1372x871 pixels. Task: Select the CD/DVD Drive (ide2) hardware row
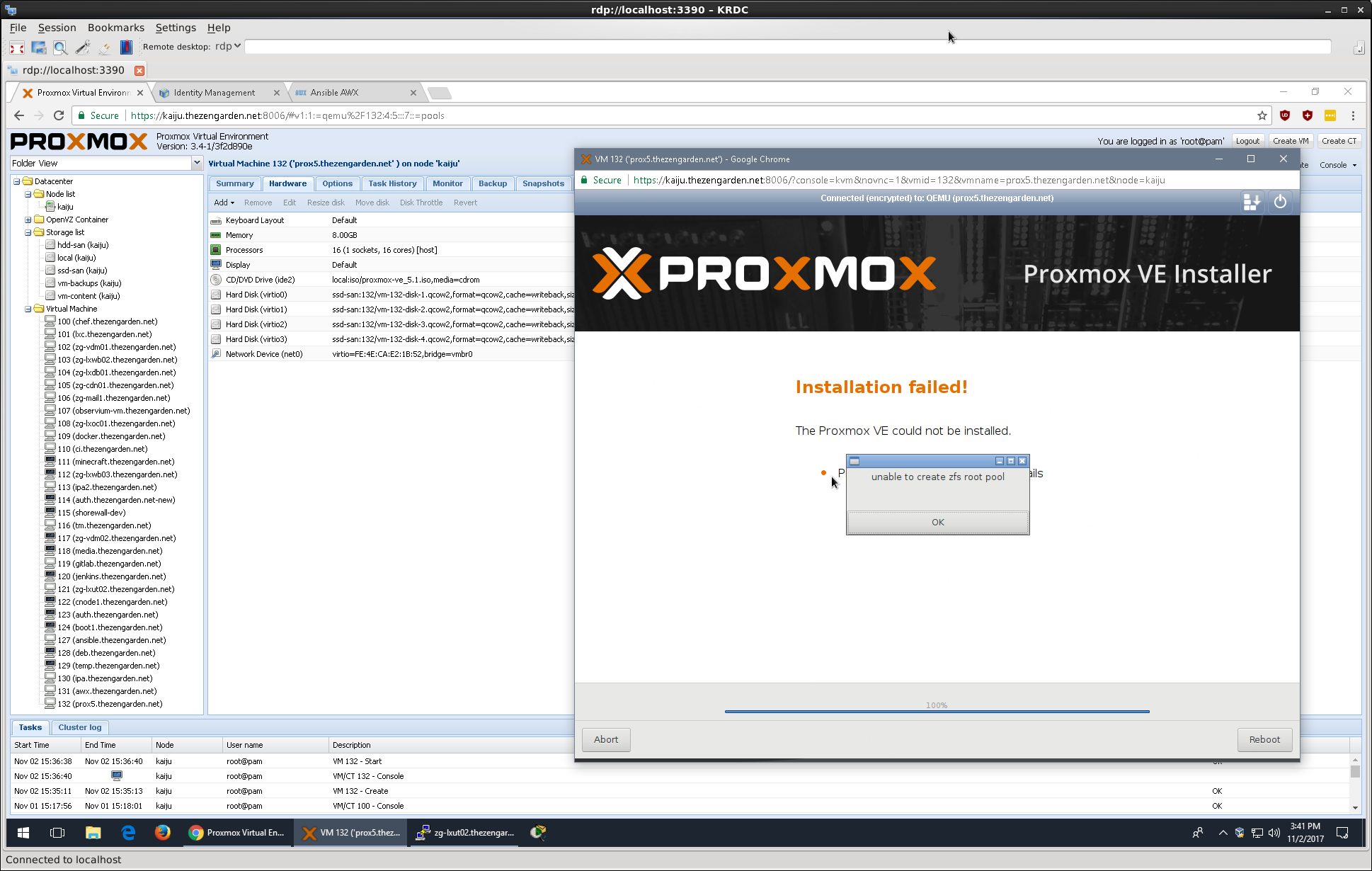click(x=391, y=280)
